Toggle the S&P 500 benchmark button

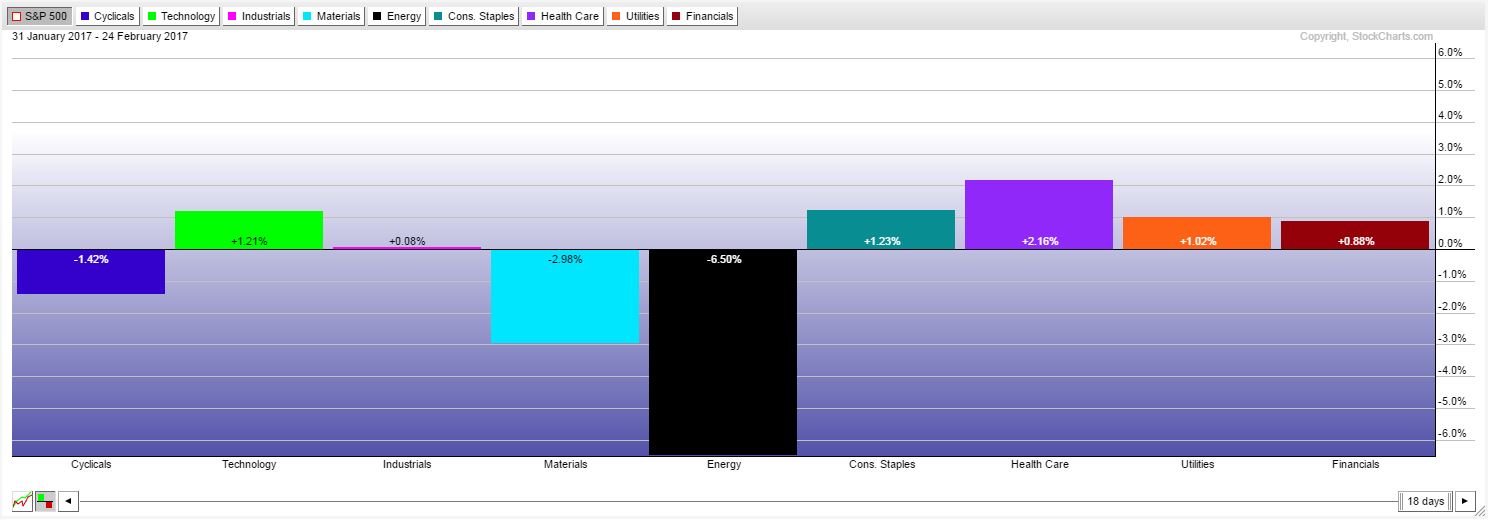[39, 16]
